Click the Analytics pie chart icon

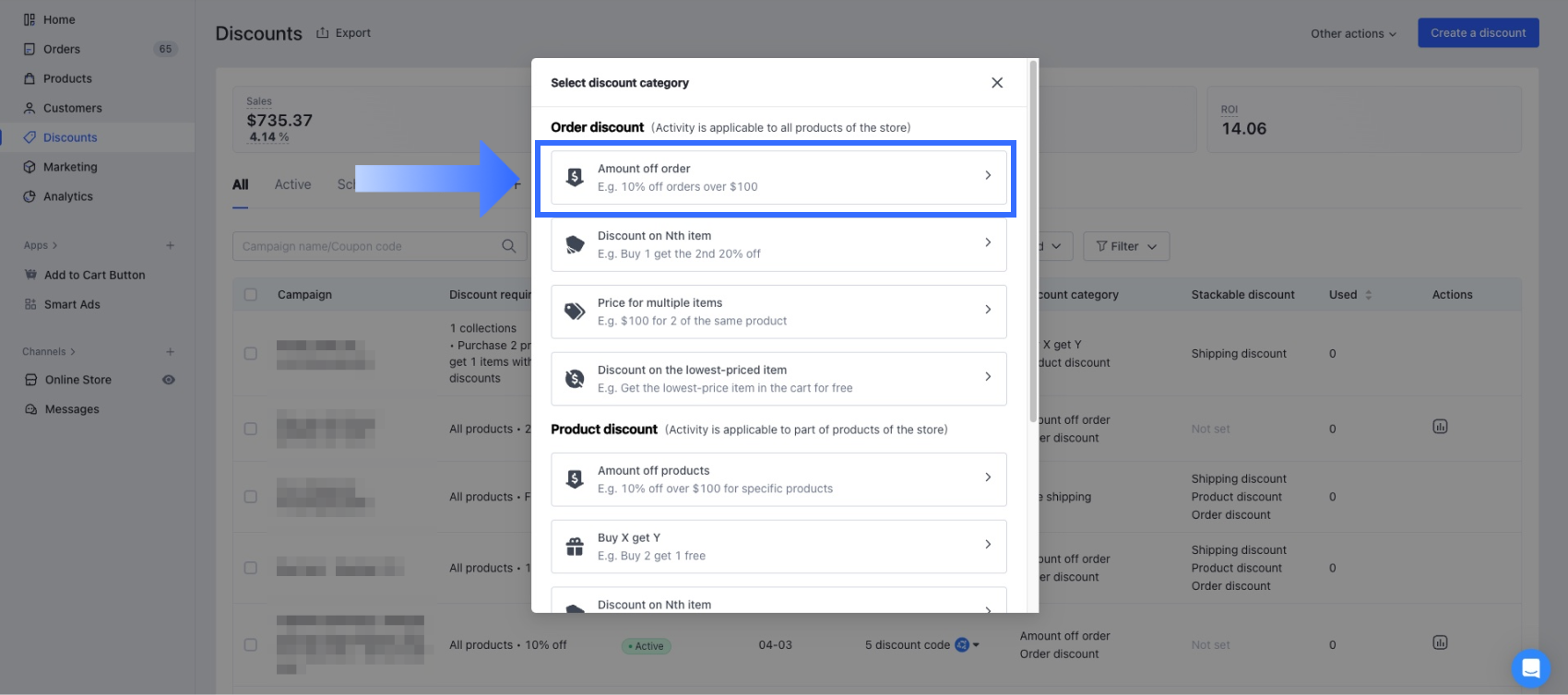click(30, 196)
